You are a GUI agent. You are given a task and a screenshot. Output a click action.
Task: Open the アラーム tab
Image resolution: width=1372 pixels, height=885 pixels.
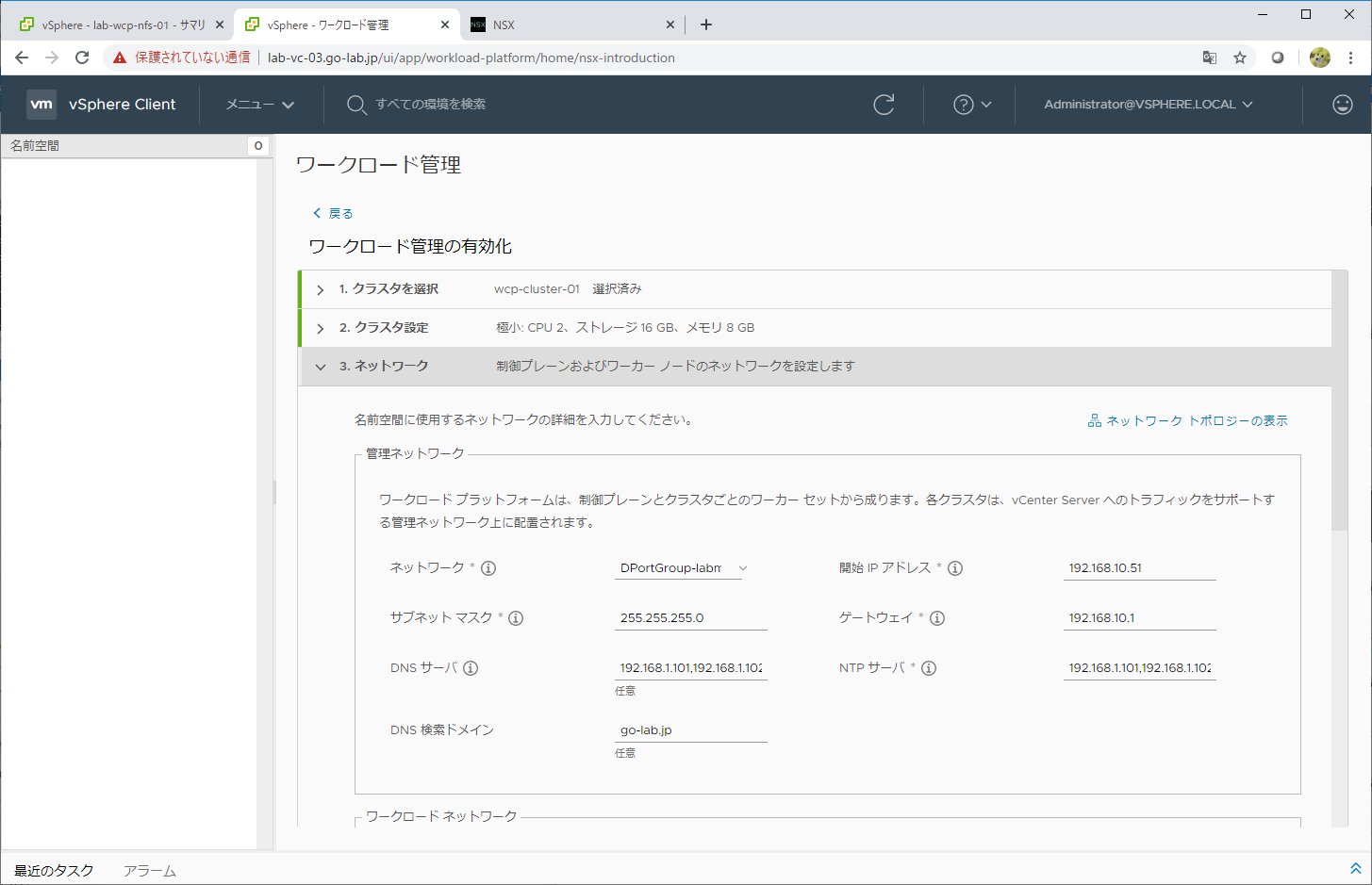(149, 870)
